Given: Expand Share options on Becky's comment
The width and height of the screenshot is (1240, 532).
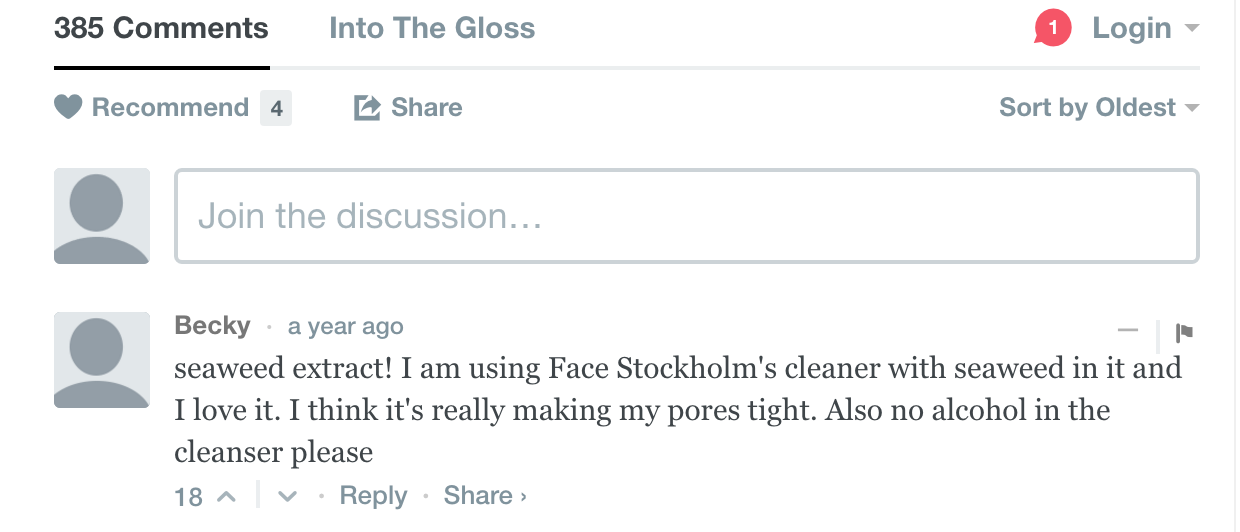Looking at the screenshot, I should (x=485, y=496).
